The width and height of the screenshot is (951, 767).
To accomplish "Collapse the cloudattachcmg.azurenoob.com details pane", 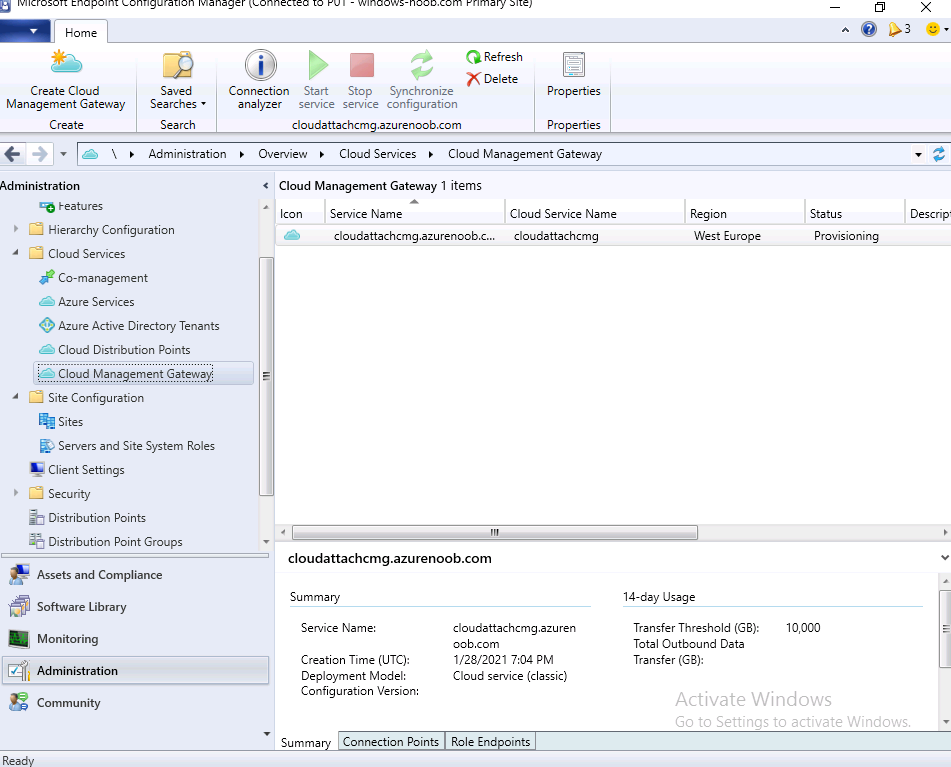I will tap(944, 558).
